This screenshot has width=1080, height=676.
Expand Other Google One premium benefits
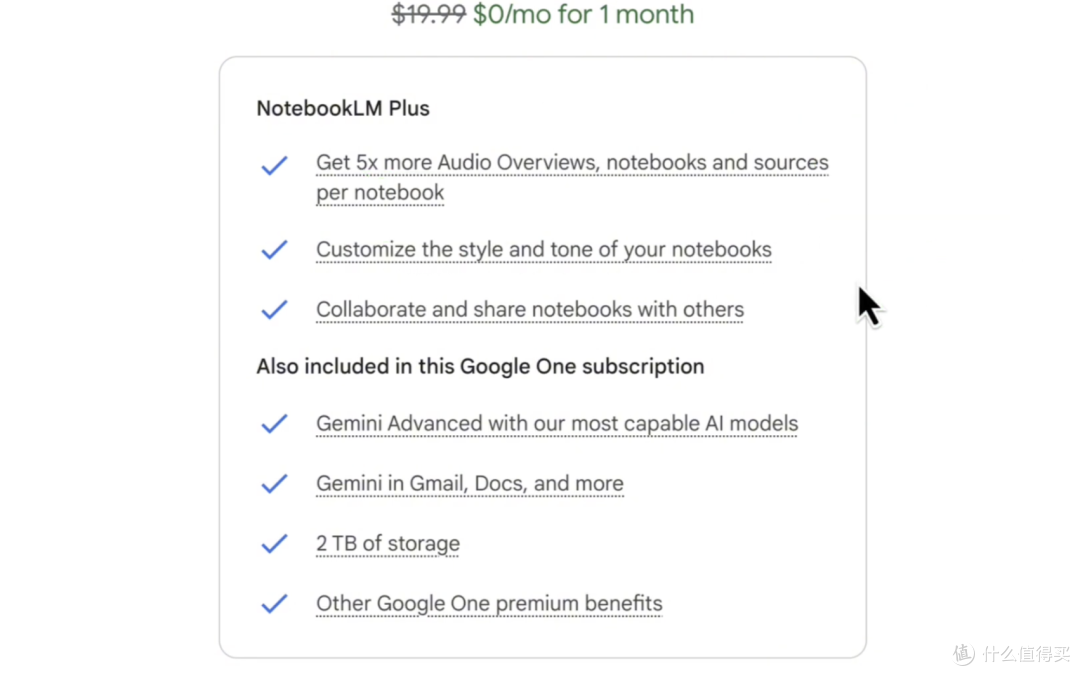click(488, 603)
